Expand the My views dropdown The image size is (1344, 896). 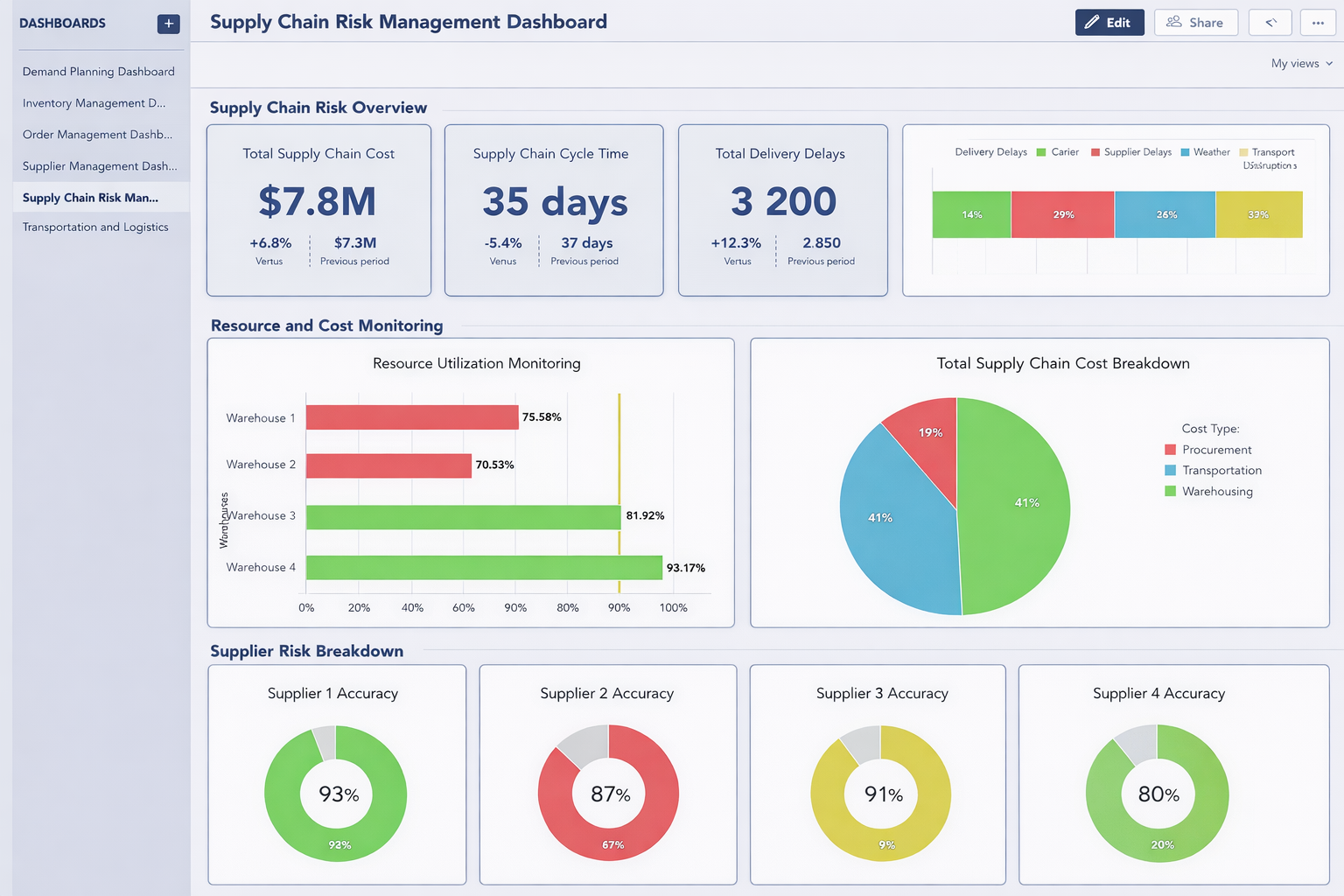pyautogui.click(x=1301, y=63)
